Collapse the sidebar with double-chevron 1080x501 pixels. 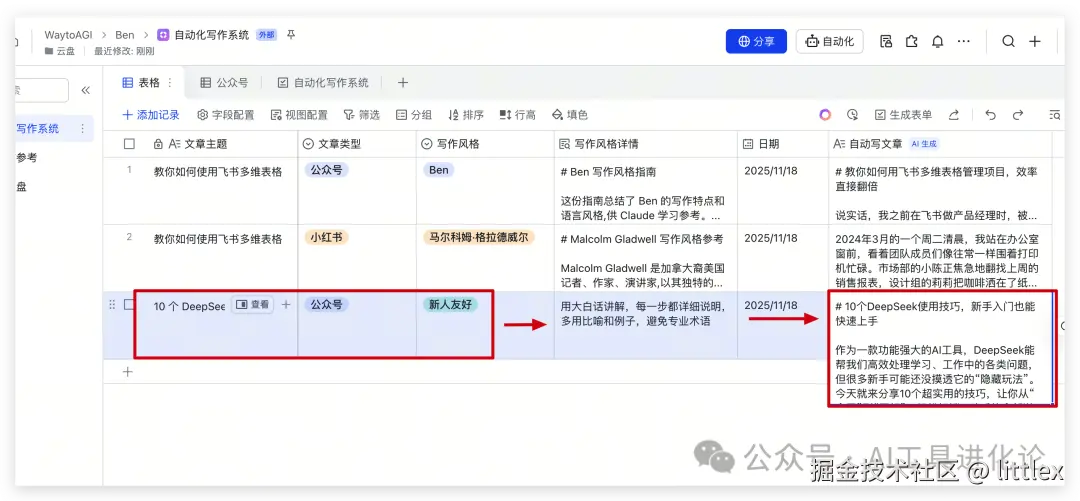pyautogui.click(x=85, y=90)
